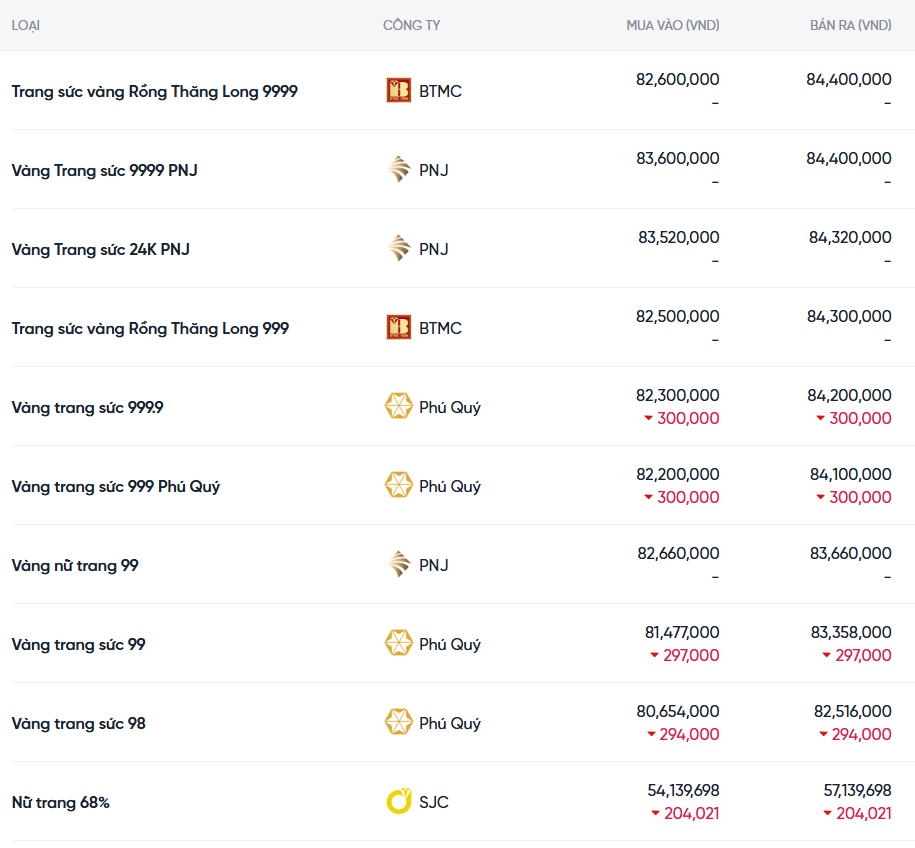915x848 pixels.
Task: Click Phú Quý logo in Vàng trang sức 98 row
Action: [x=399, y=723]
